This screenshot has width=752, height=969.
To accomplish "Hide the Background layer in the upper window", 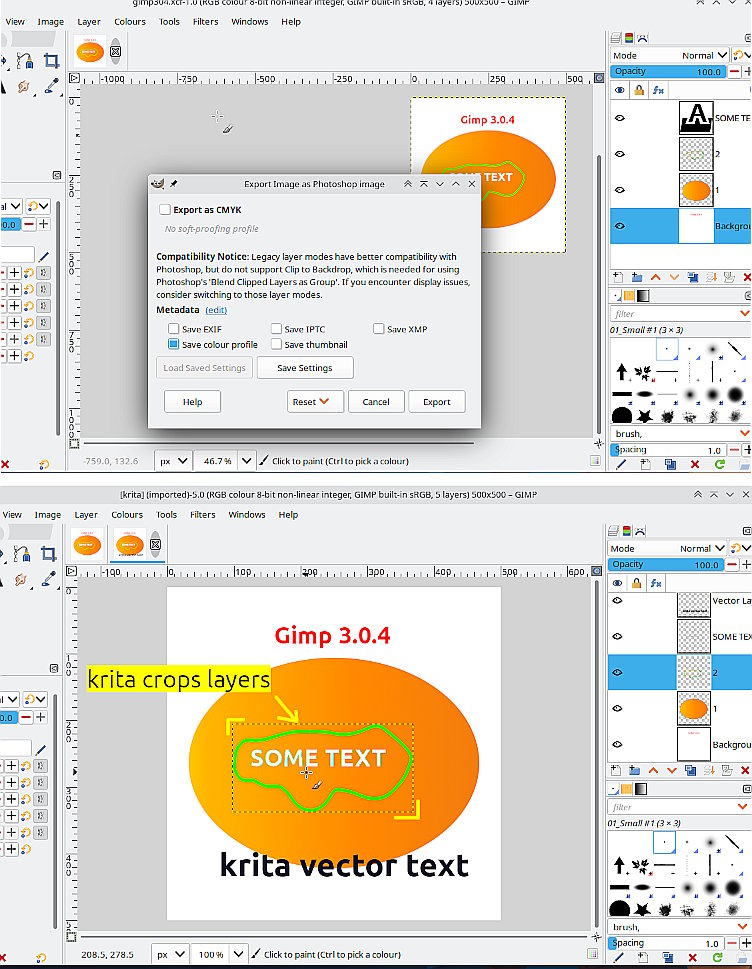I will [620, 226].
